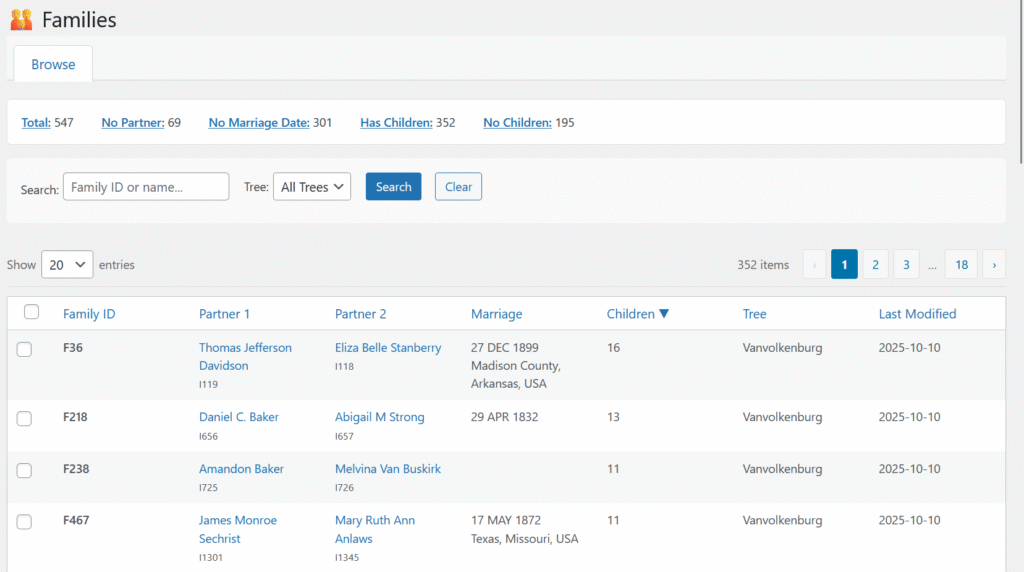Click the Children sort descending arrow

coord(664,314)
